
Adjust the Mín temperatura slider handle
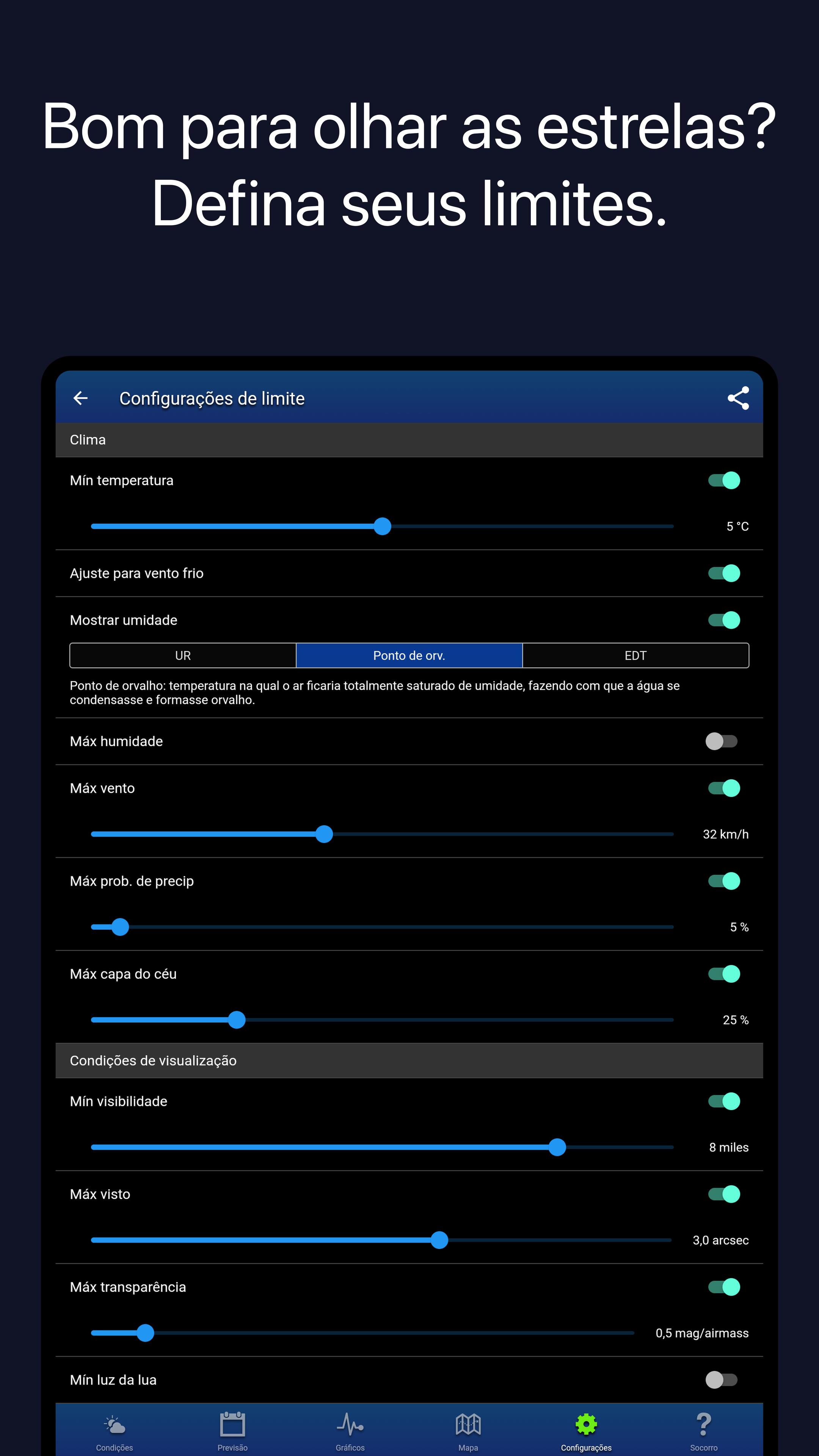(383, 526)
